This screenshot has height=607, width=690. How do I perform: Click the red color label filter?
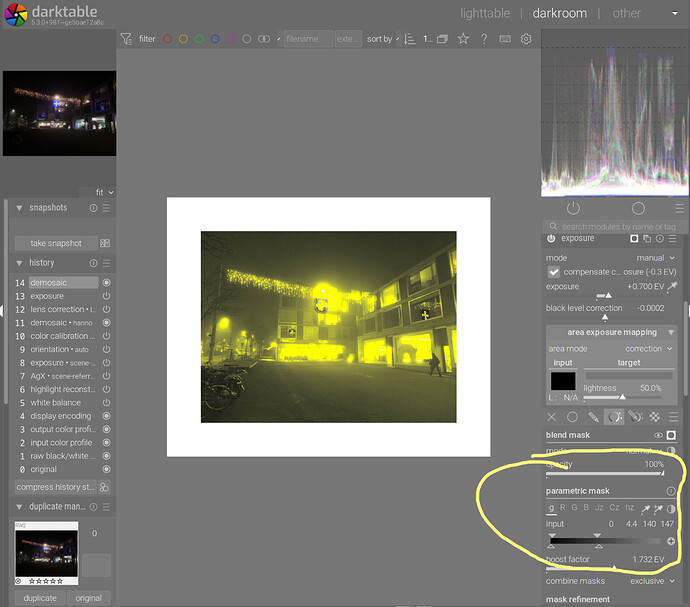(x=168, y=39)
